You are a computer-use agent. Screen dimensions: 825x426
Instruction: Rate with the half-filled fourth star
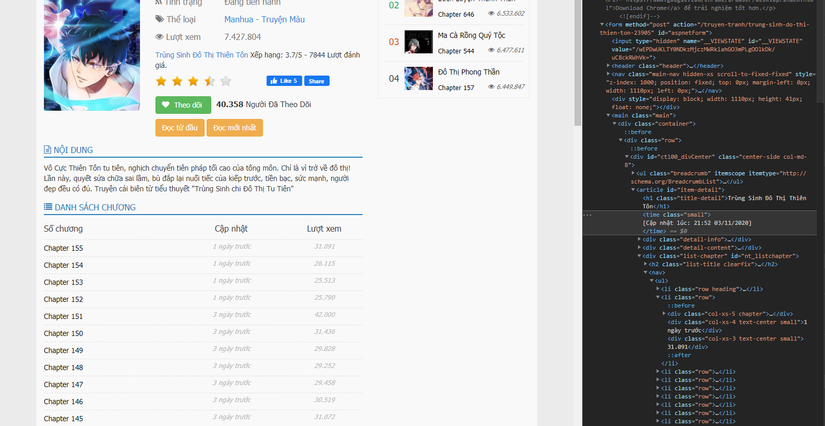click(209, 81)
